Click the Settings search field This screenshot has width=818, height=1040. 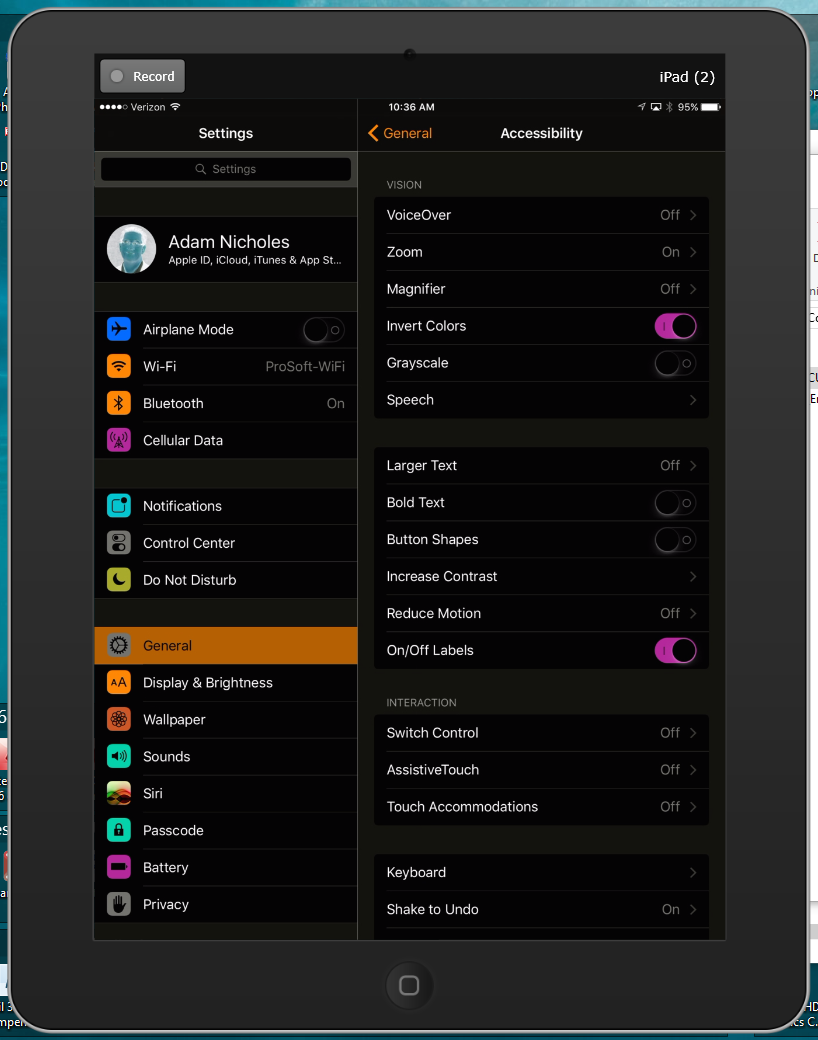[226, 169]
